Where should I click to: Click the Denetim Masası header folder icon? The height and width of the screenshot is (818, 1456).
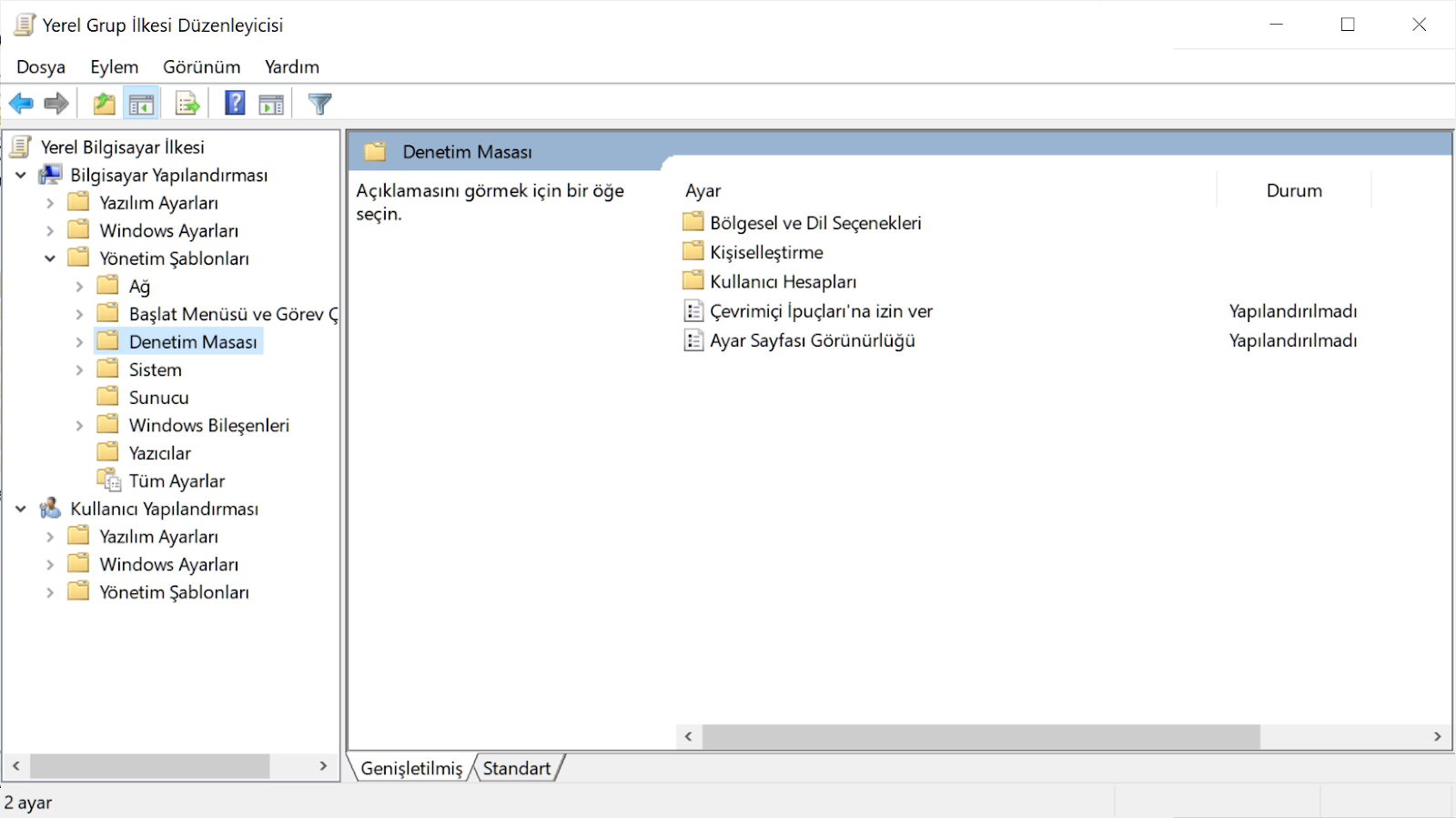[376, 152]
